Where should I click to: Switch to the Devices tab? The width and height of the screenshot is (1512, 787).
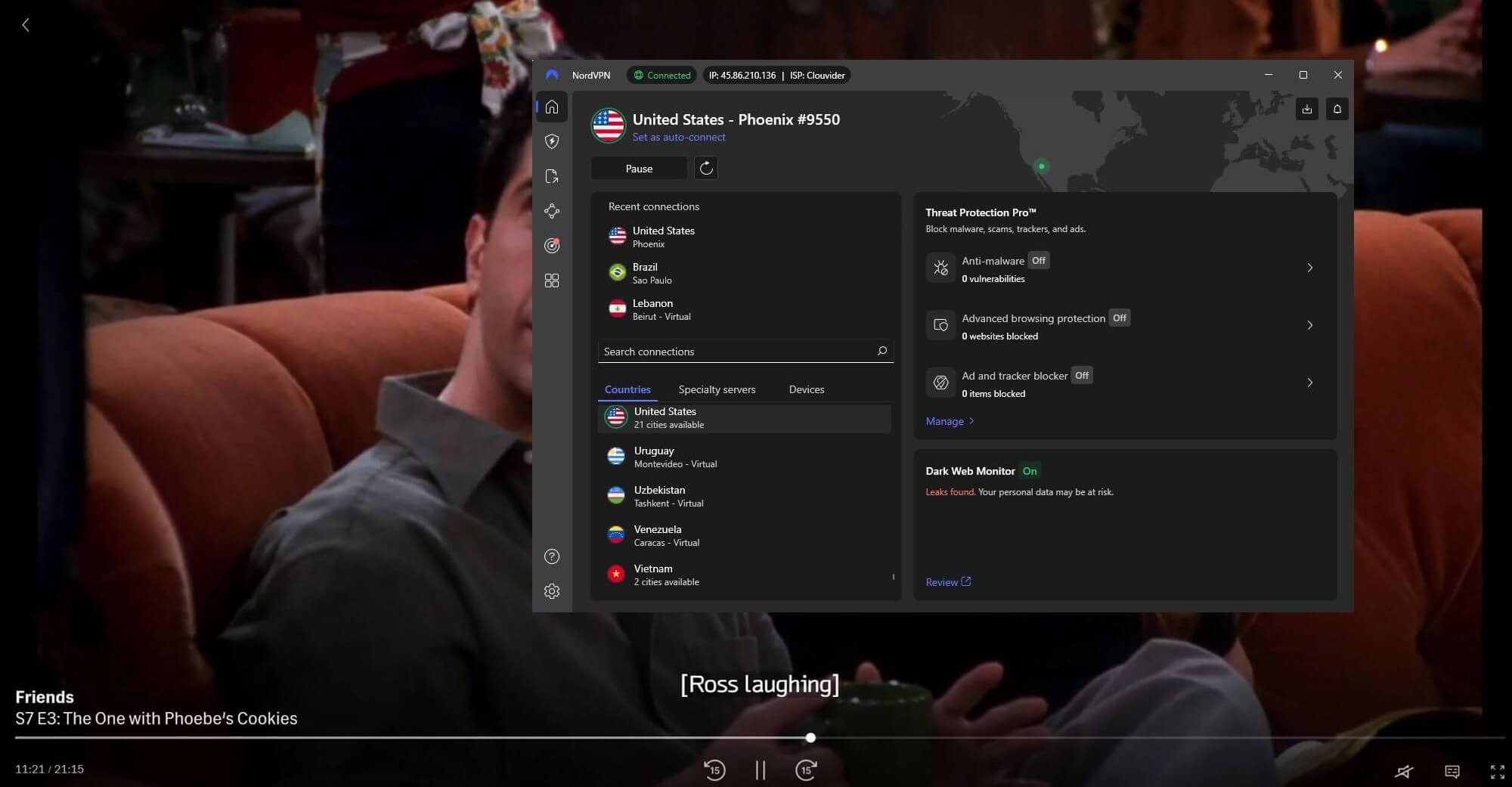pos(806,389)
